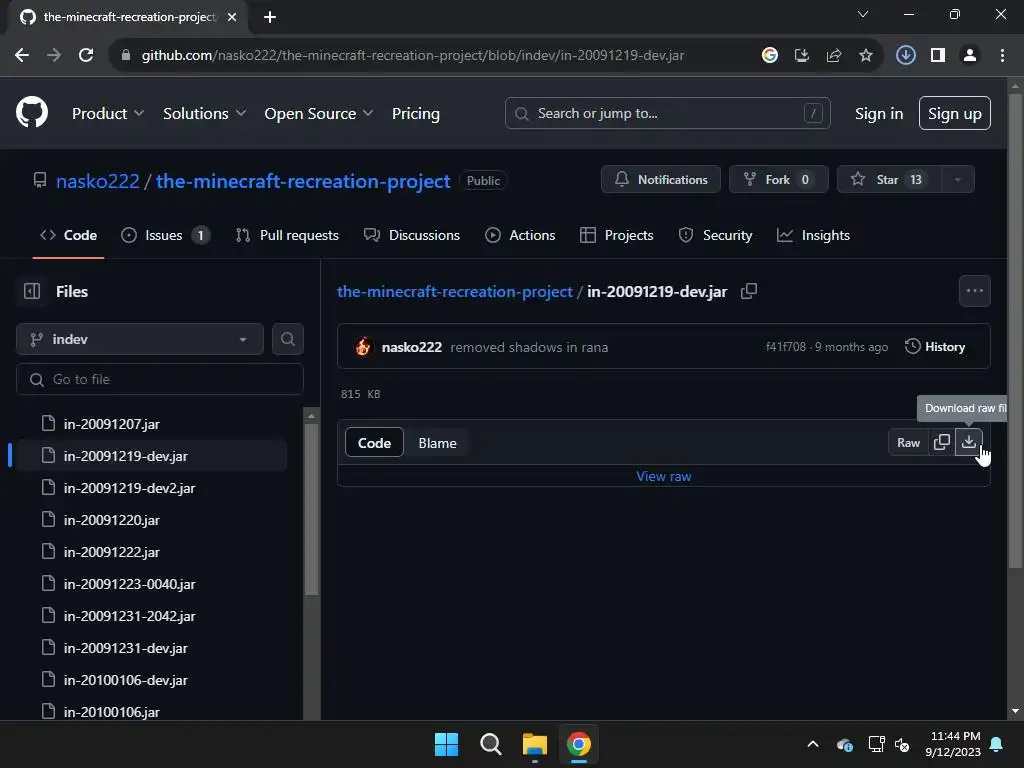Click commit hash f41f708
Image resolution: width=1024 pixels, height=768 pixels.
(x=786, y=347)
